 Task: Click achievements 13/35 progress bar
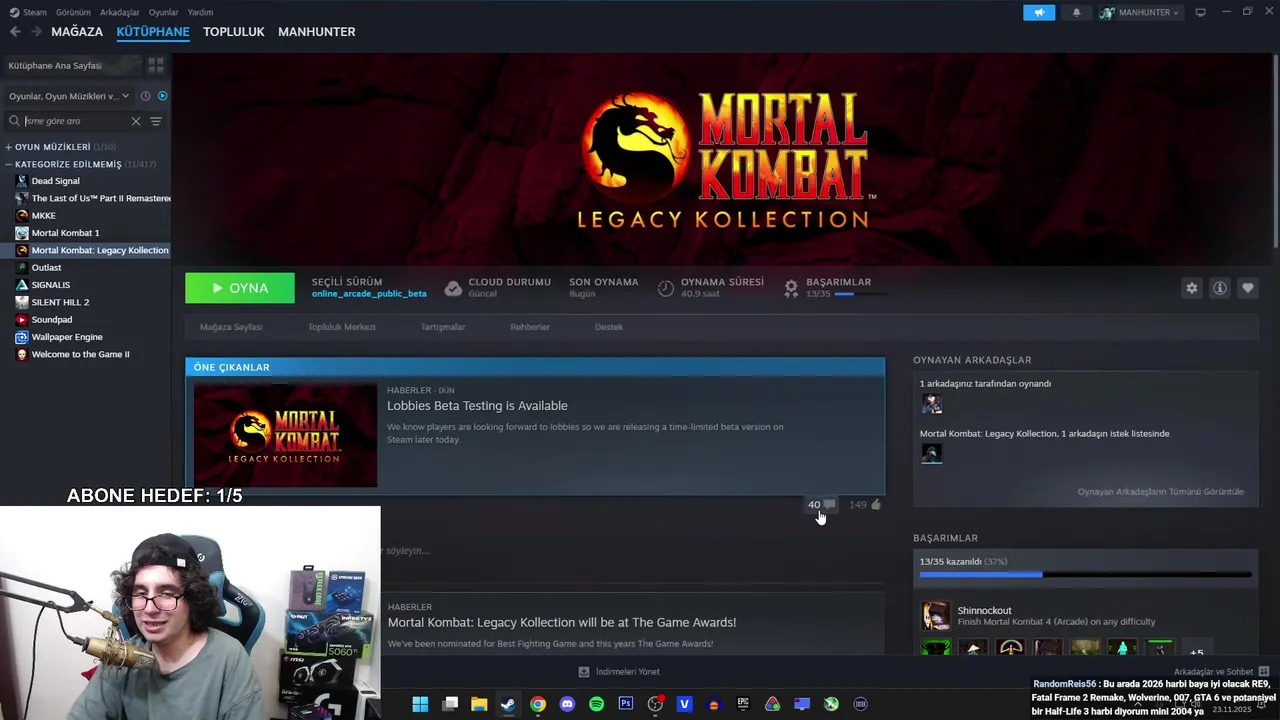point(1085,575)
